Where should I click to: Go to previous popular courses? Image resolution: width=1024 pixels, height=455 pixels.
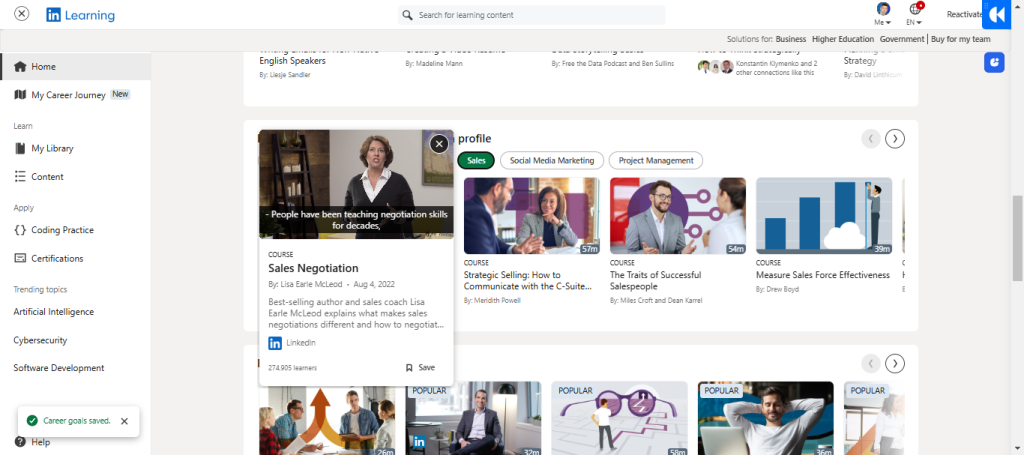pos(871,364)
